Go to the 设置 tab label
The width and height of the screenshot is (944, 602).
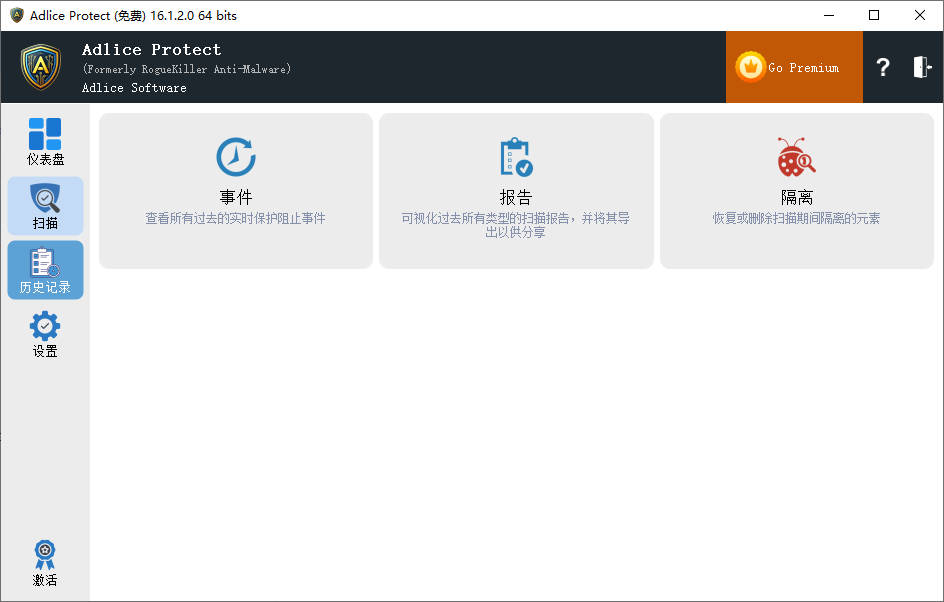[45, 351]
